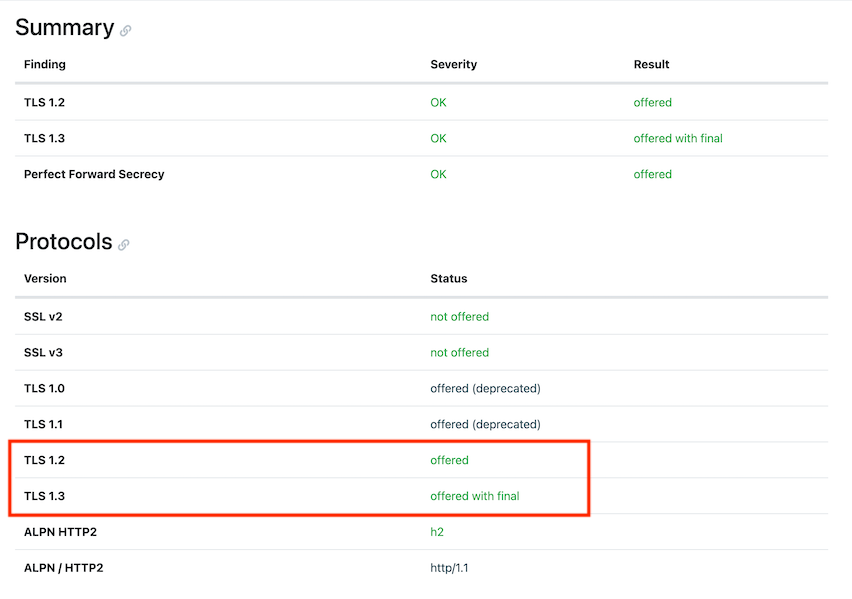Click 'not offered' status for SSL v2
The width and height of the screenshot is (852, 599).
[x=460, y=316]
